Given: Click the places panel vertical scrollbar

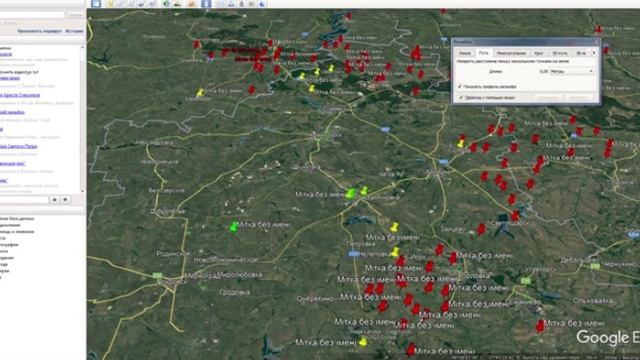Looking at the screenshot, I should click(x=82, y=118).
